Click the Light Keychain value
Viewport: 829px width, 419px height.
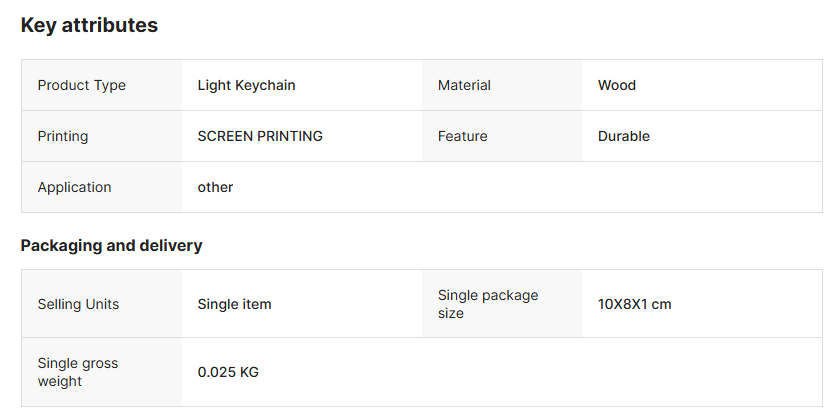click(246, 85)
